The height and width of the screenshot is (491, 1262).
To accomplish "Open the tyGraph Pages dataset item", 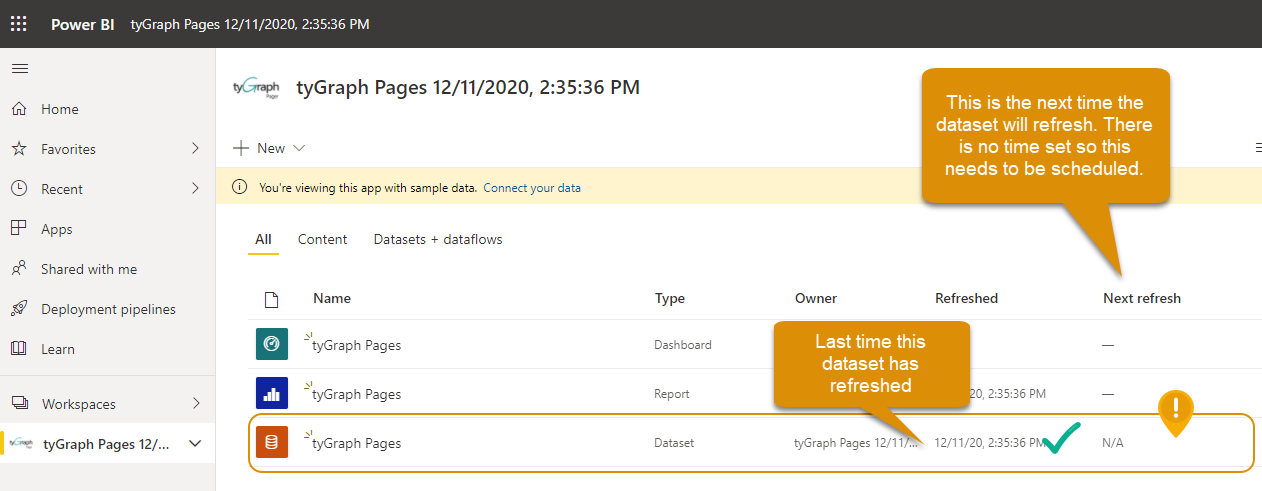I will (x=357, y=443).
